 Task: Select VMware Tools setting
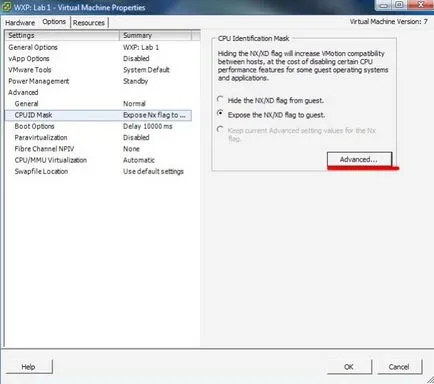pos(98,70)
